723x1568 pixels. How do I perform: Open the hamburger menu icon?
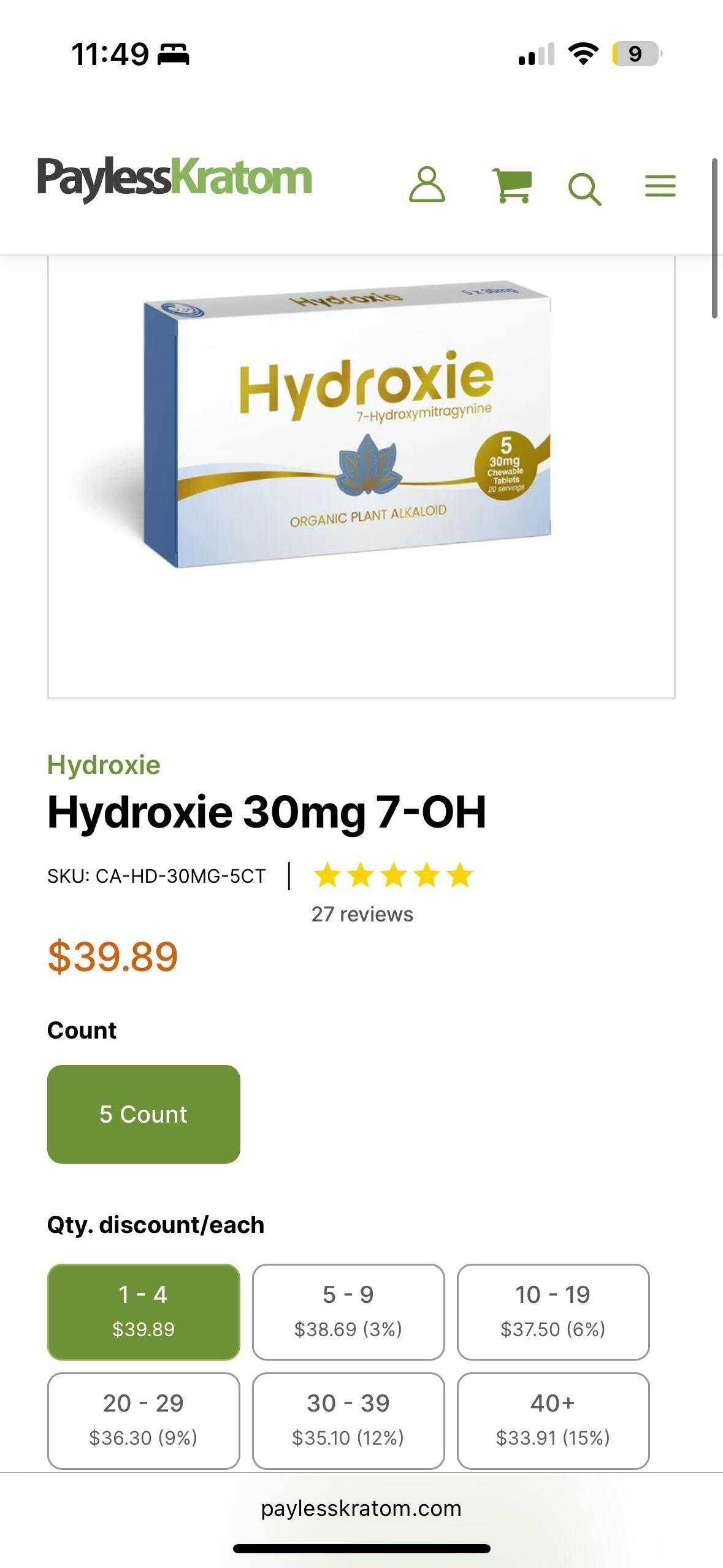pyautogui.click(x=660, y=185)
